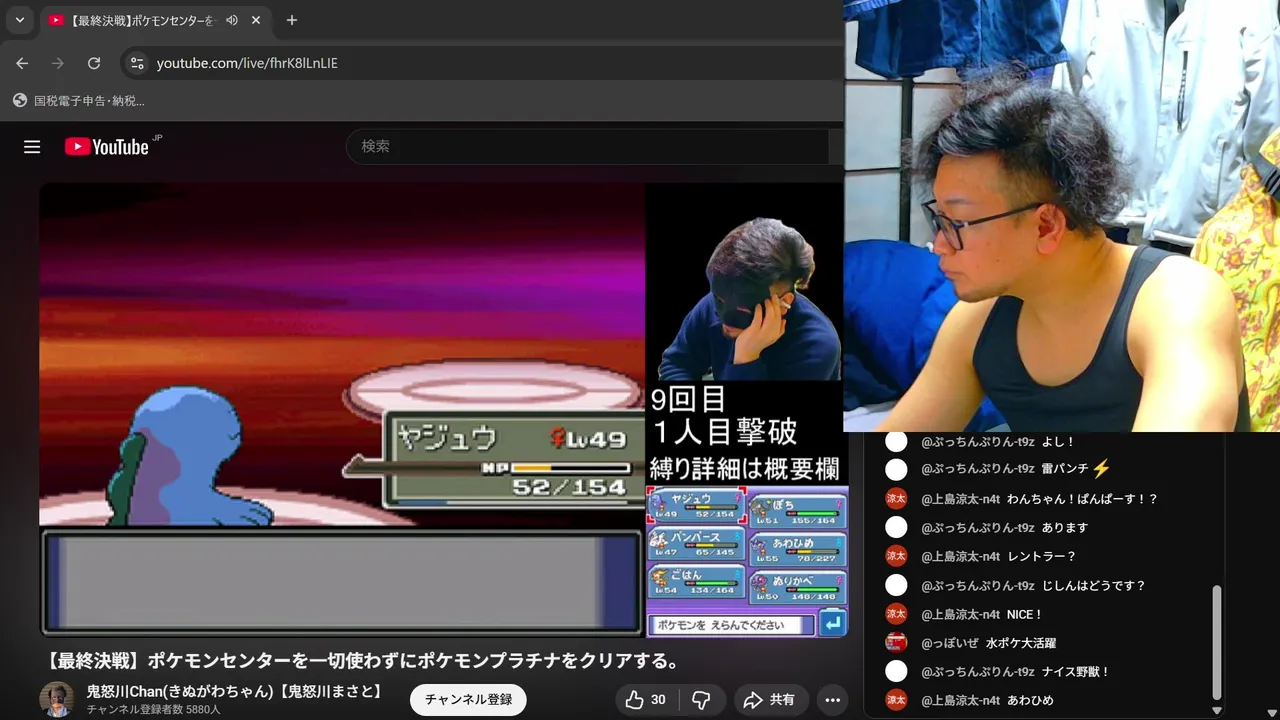The width and height of the screenshot is (1280, 720).
Task: Click @っぽいぜ avatar in chat
Action: tap(896, 643)
